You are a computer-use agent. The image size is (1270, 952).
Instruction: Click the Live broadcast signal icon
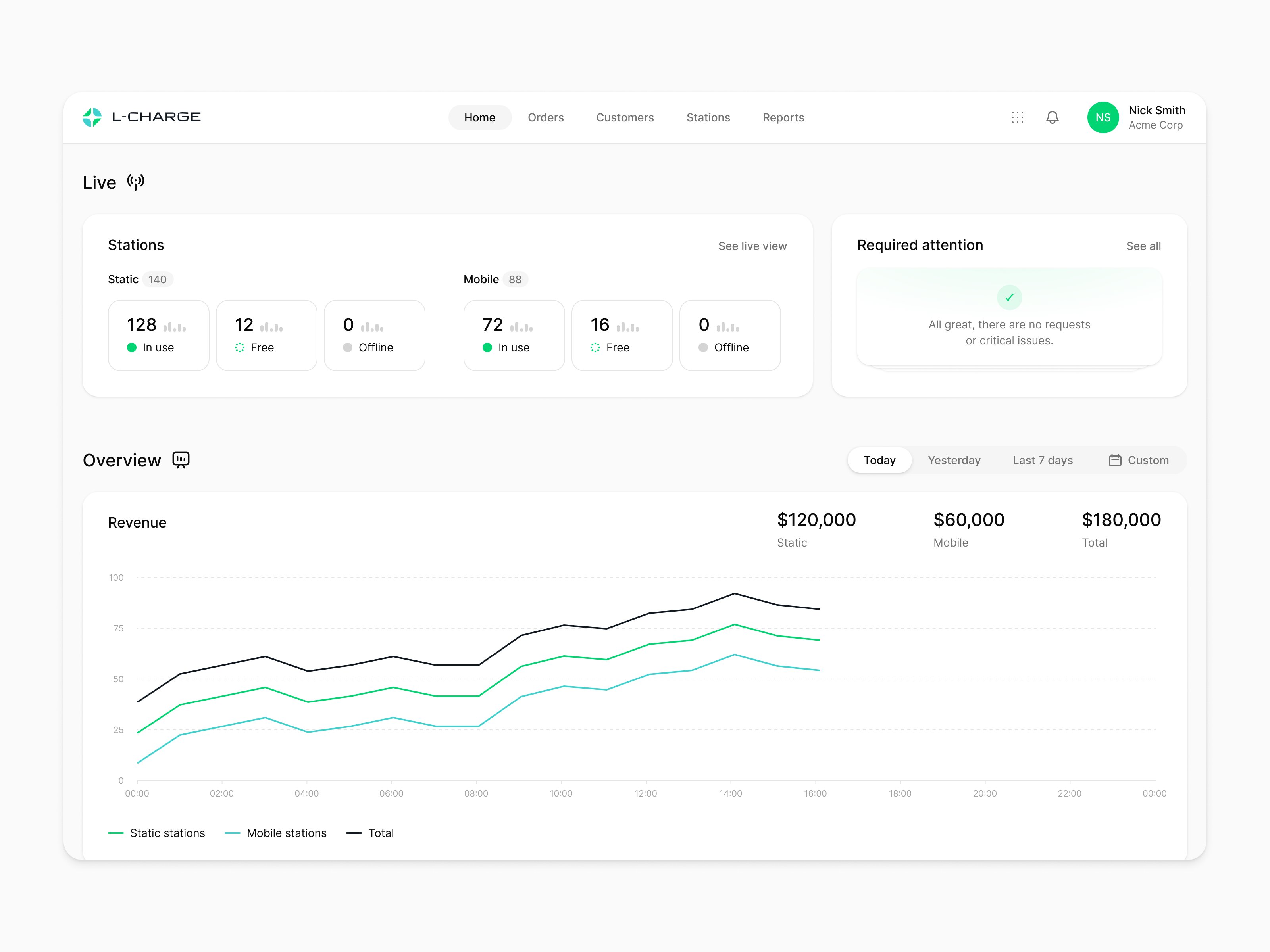135,182
